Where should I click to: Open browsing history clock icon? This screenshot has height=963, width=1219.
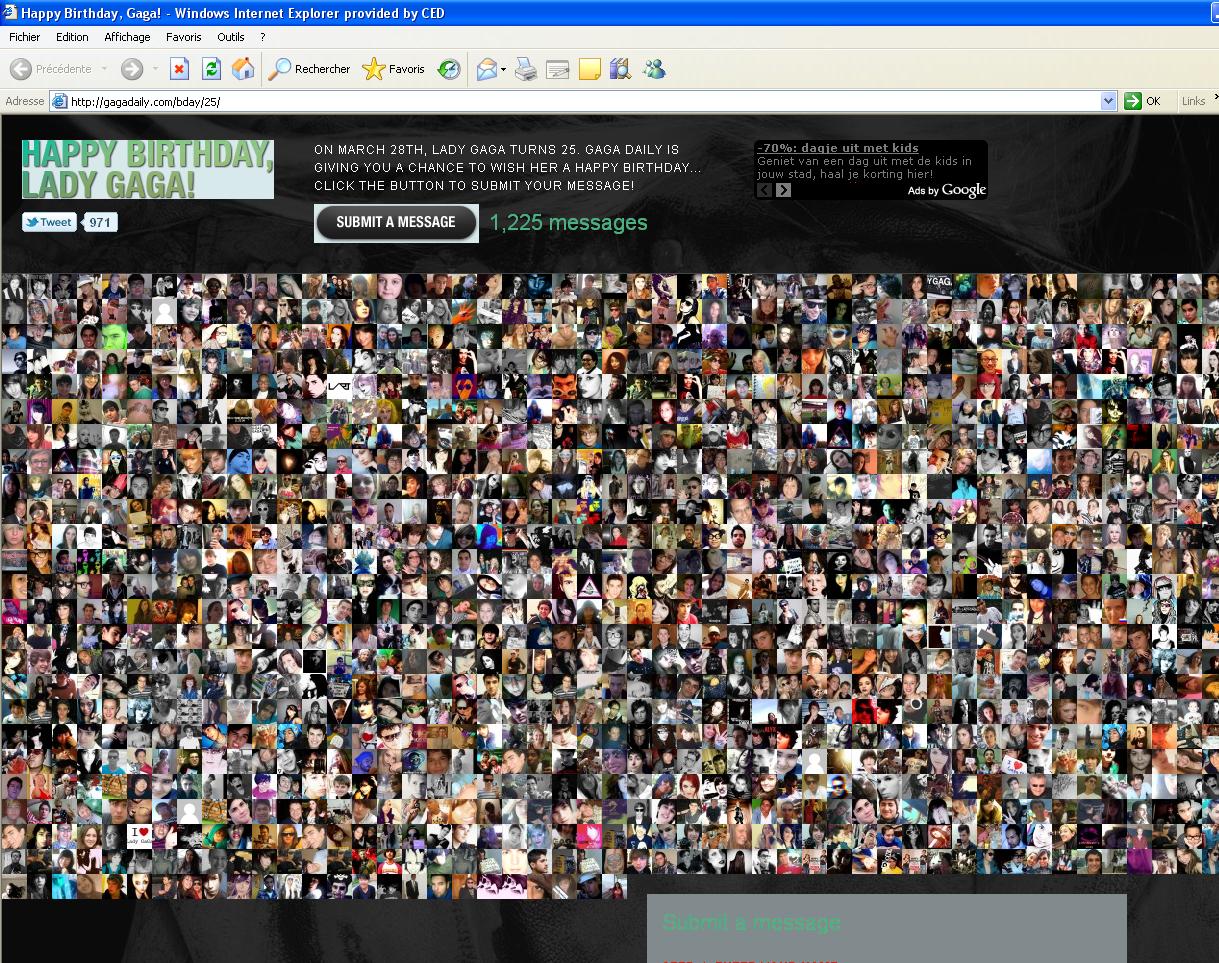(449, 69)
